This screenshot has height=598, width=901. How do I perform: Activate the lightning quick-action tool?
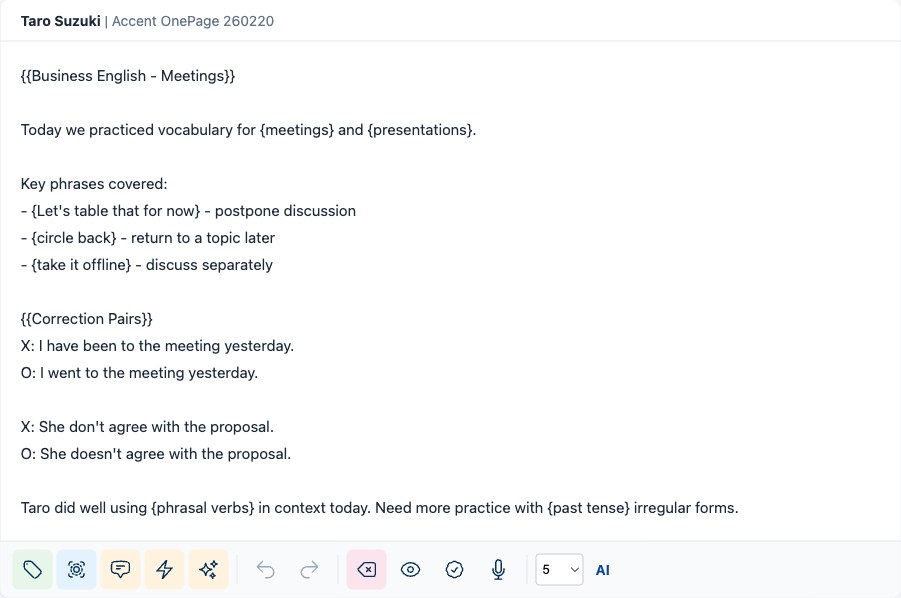[164, 569]
